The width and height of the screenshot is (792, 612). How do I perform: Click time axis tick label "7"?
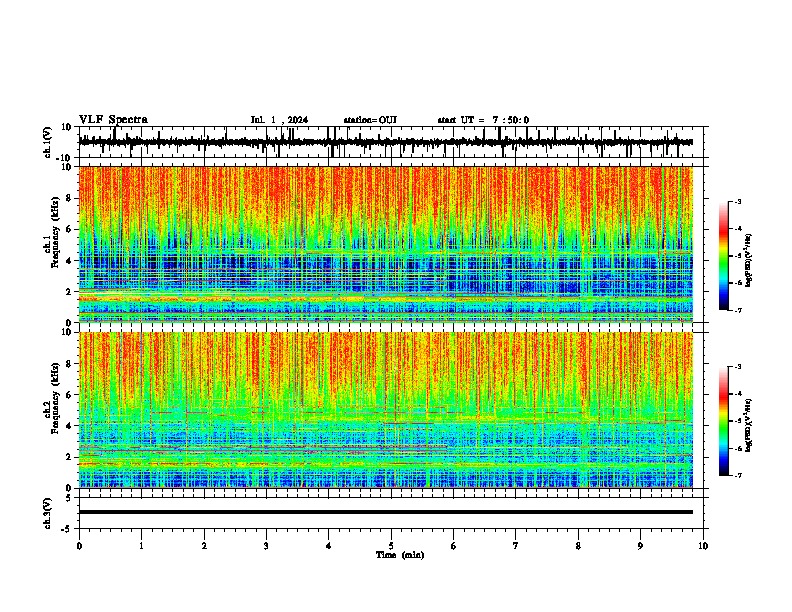tap(516, 546)
